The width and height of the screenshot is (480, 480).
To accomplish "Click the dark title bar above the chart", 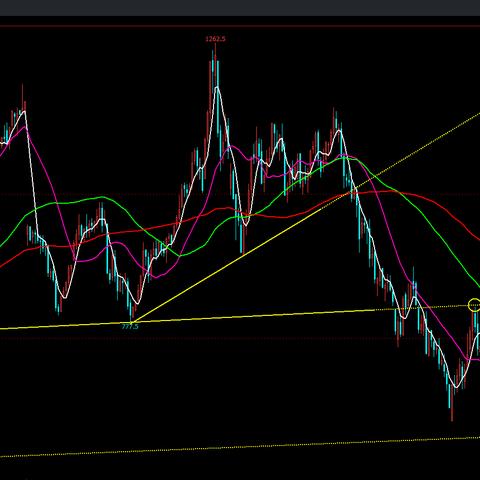I will click(240, 8).
